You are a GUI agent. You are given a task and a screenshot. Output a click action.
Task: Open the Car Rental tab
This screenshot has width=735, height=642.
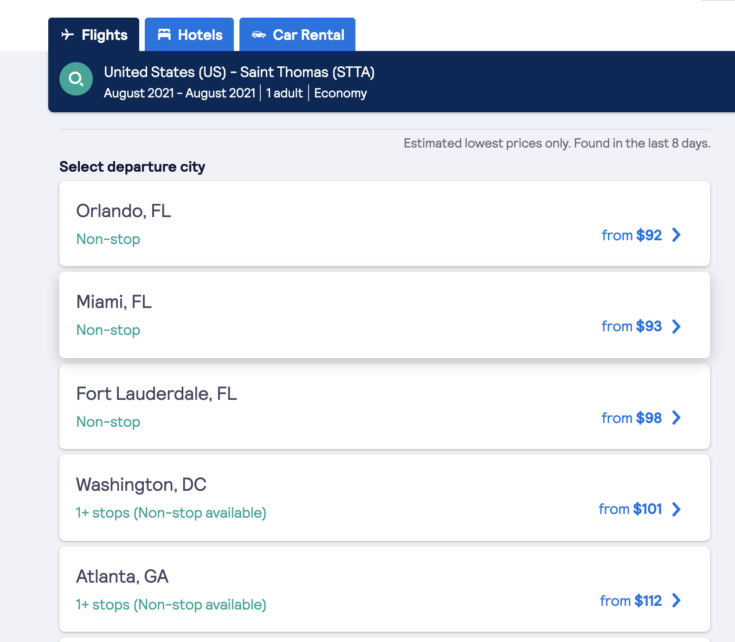coord(298,35)
